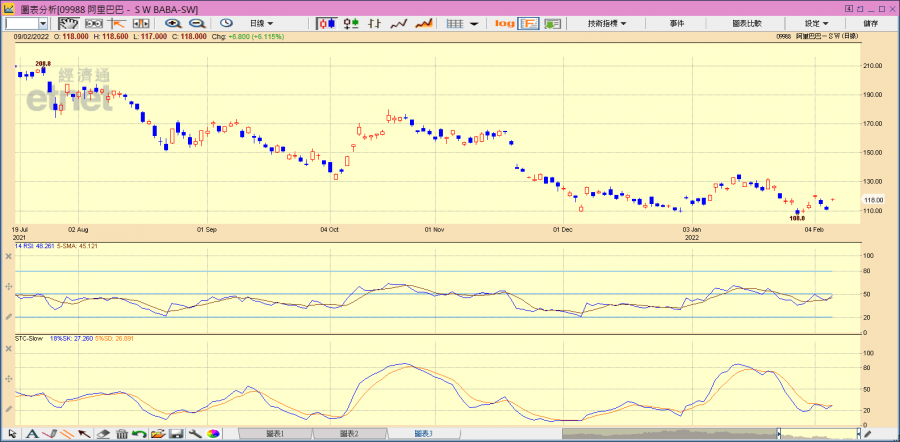Close the RSI indicator panel

[8, 257]
